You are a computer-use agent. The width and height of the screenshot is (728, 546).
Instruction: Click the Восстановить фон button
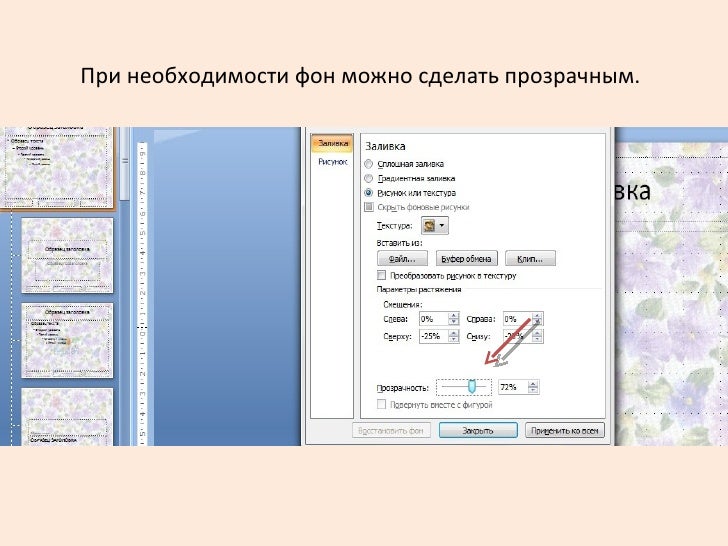point(391,430)
